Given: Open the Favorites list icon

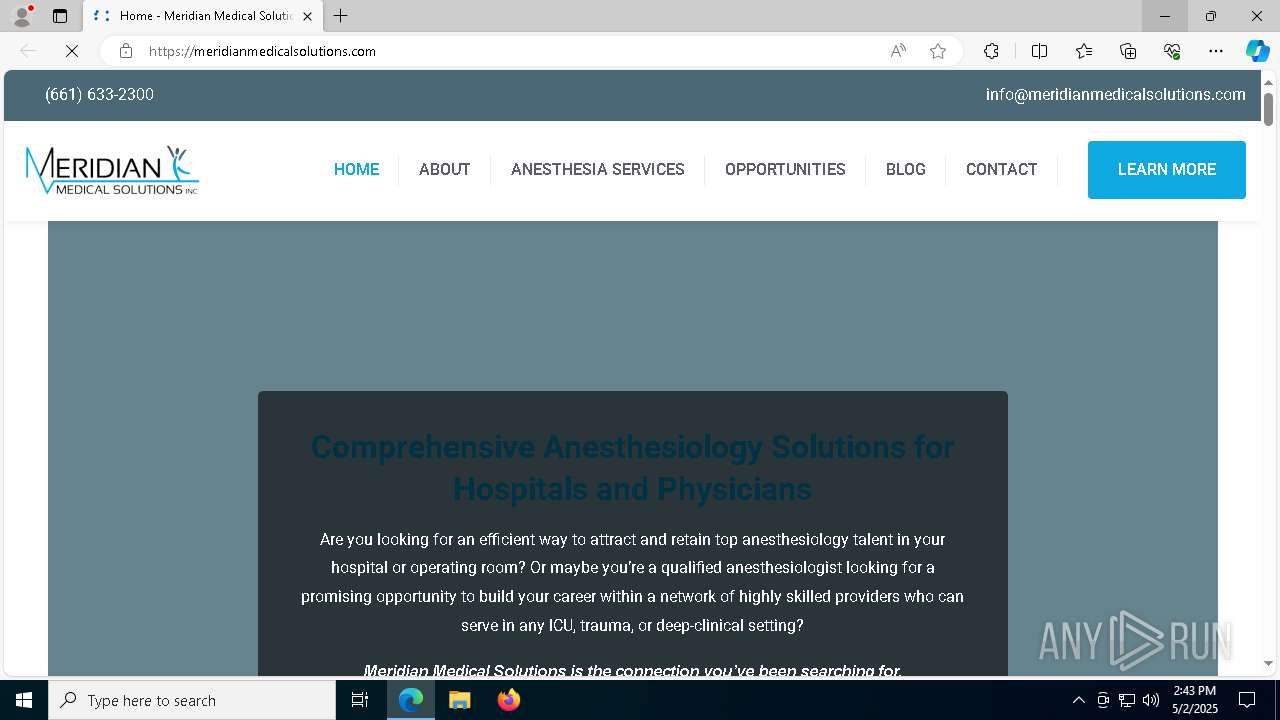Looking at the screenshot, I should click(1084, 51).
